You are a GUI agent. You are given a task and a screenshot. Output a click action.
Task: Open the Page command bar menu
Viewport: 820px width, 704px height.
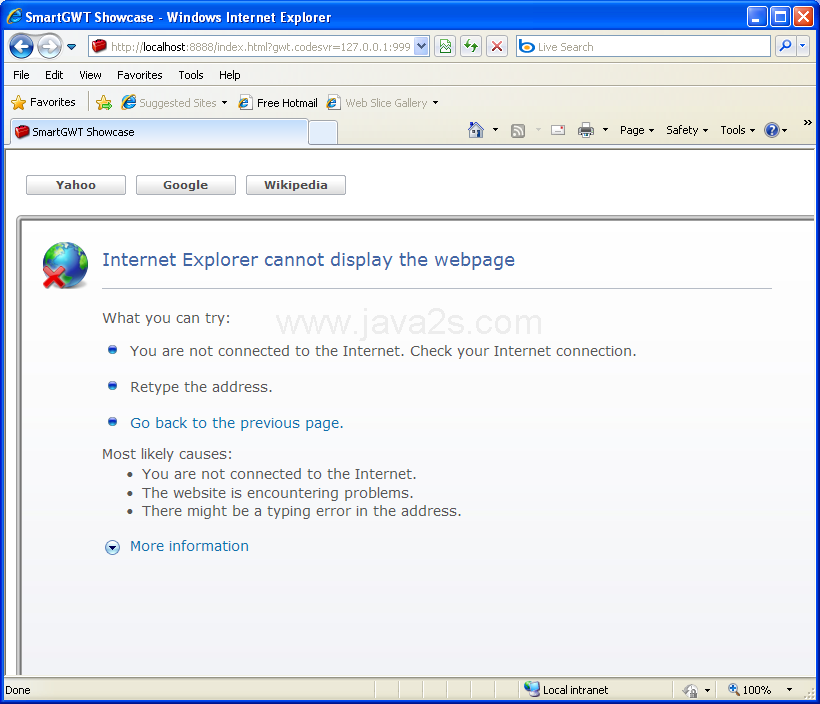(637, 130)
